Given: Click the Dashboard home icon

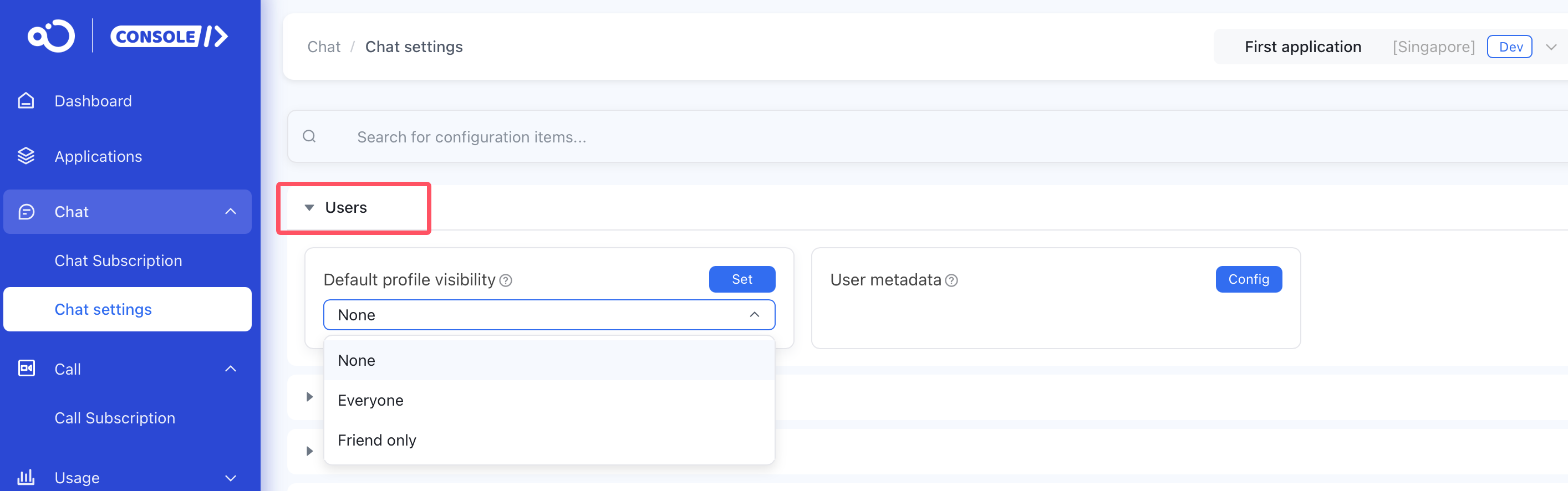Looking at the screenshot, I should [x=26, y=100].
